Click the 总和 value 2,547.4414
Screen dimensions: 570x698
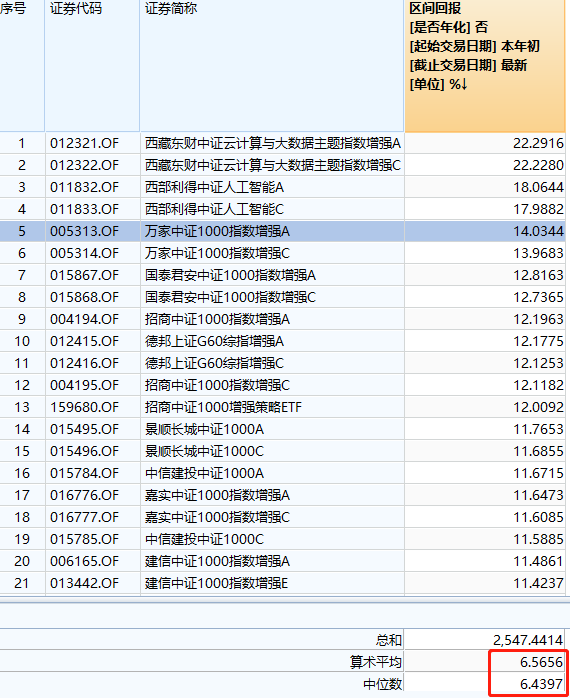(x=528, y=640)
